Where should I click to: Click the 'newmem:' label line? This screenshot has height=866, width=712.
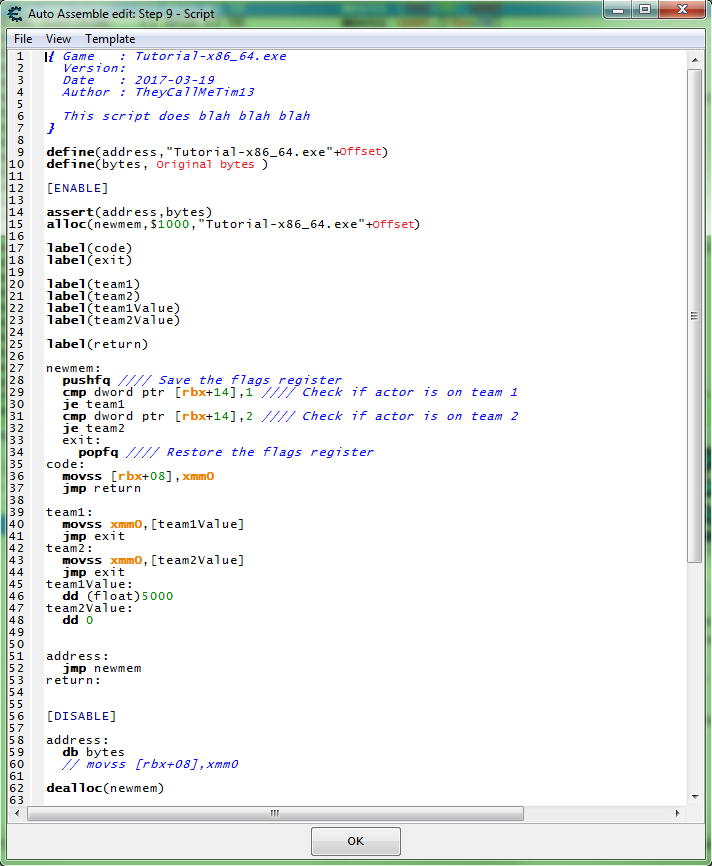click(73, 368)
